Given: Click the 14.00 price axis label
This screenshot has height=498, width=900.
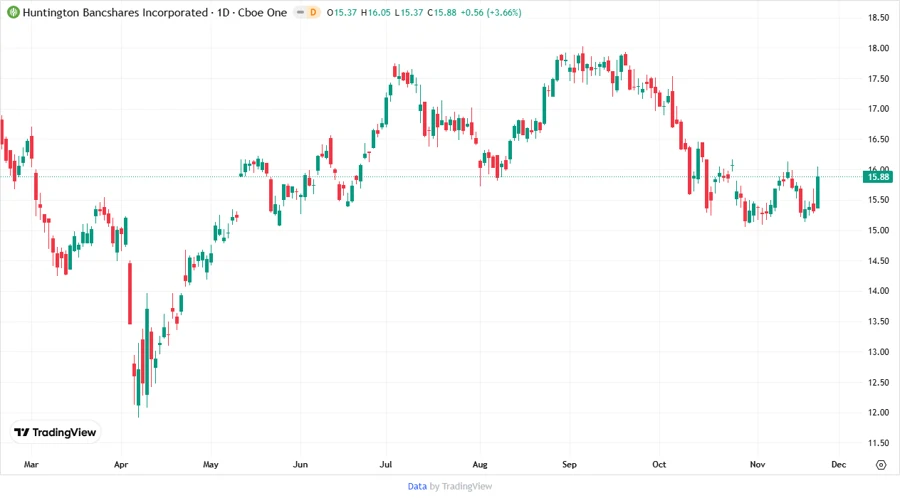Looking at the screenshot, I should point(878,291).
